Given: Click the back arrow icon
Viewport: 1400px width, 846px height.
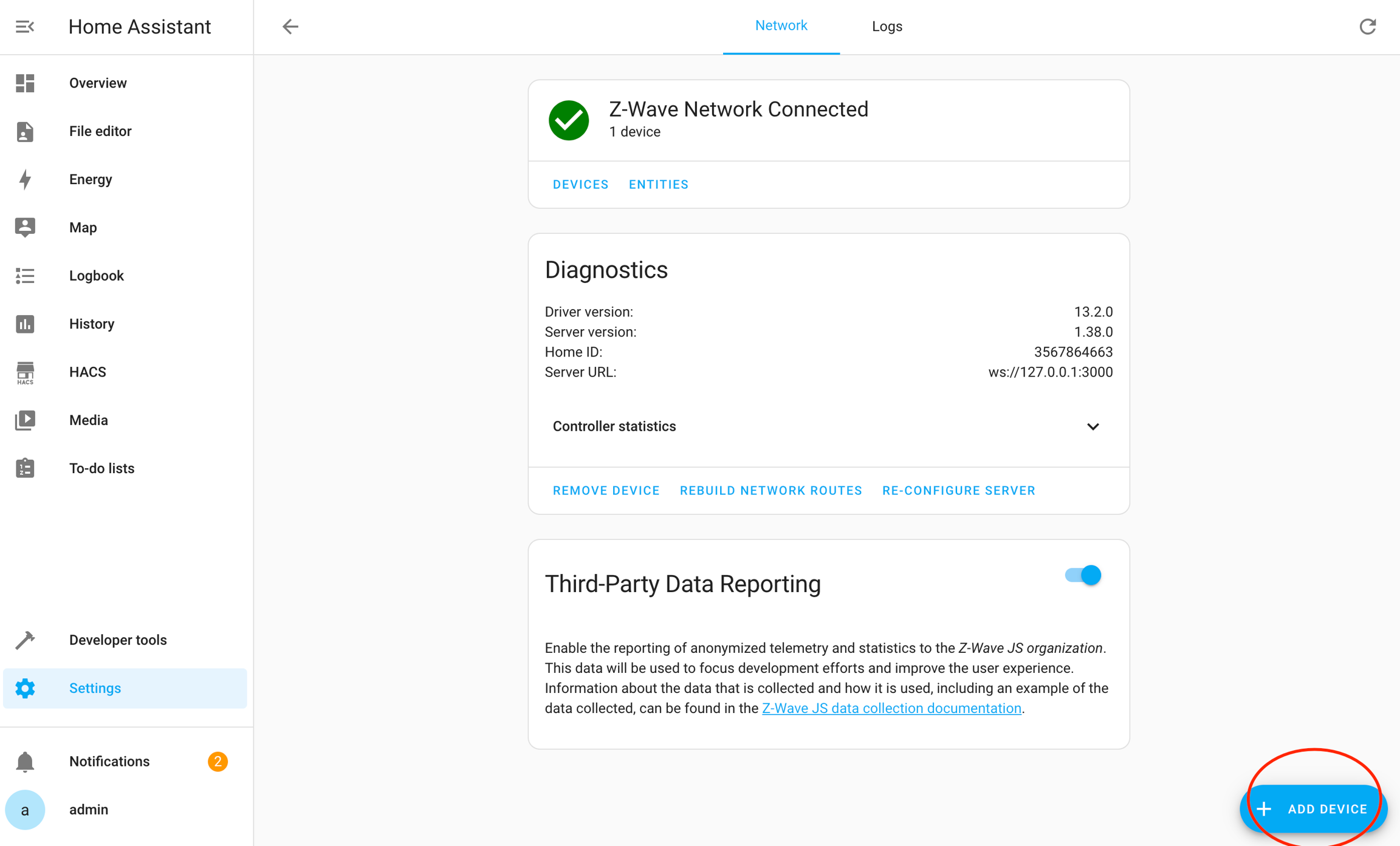Looking at the screenshot, I should pos(290,27).
